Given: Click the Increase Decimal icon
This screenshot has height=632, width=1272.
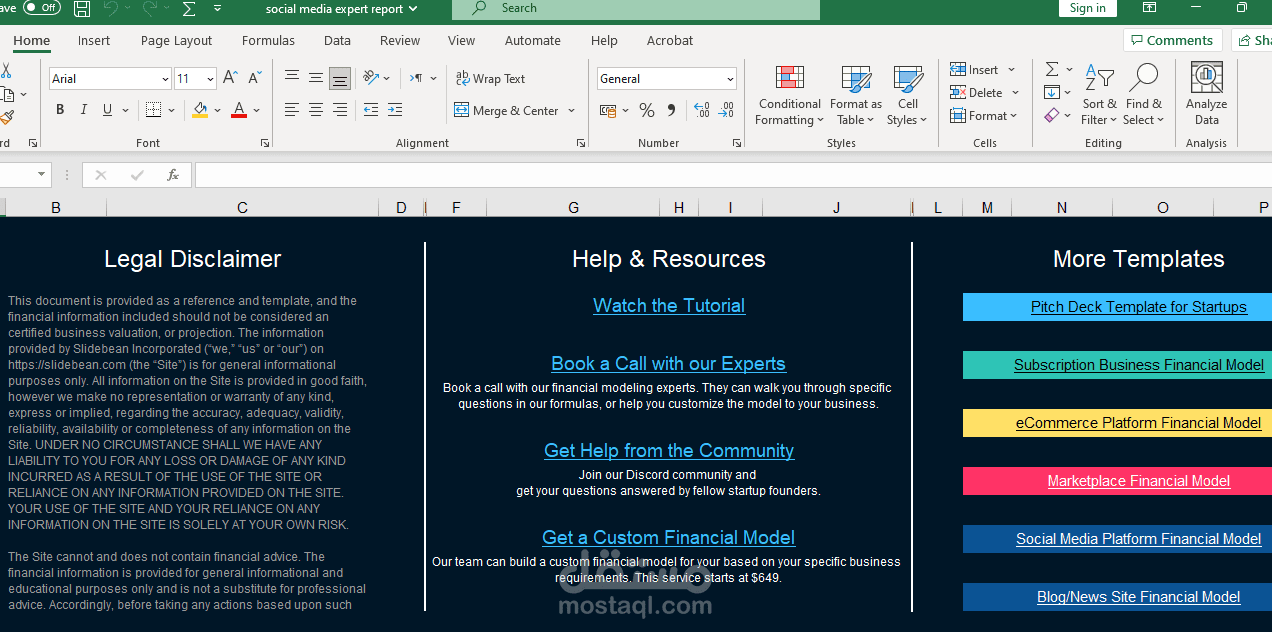Looking at the screenshot, I should tap(701, 110).
